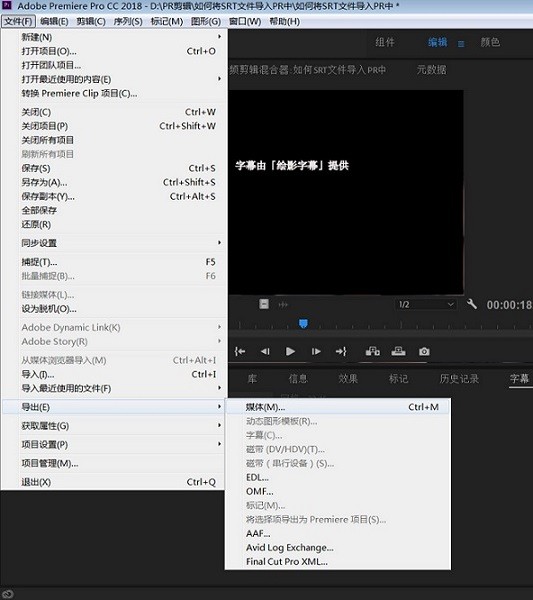Switch to the 颜色 workspace tab
The width and height of the screenshot is (533, 600).
(490, 42)
